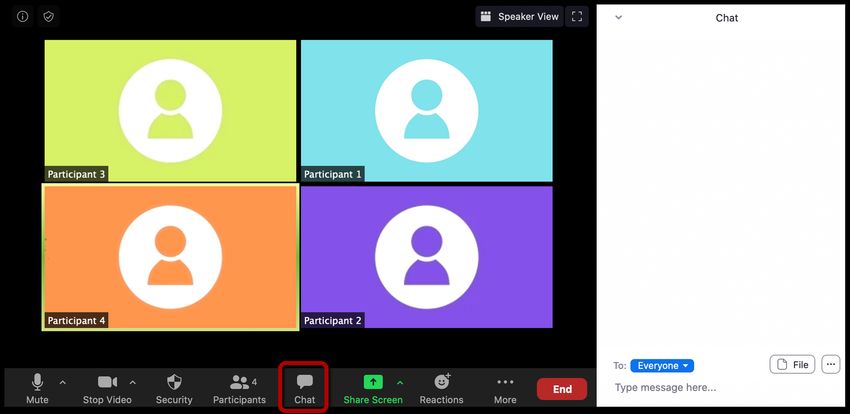Click the Participant 2 name label

click(x=332, y=321)
